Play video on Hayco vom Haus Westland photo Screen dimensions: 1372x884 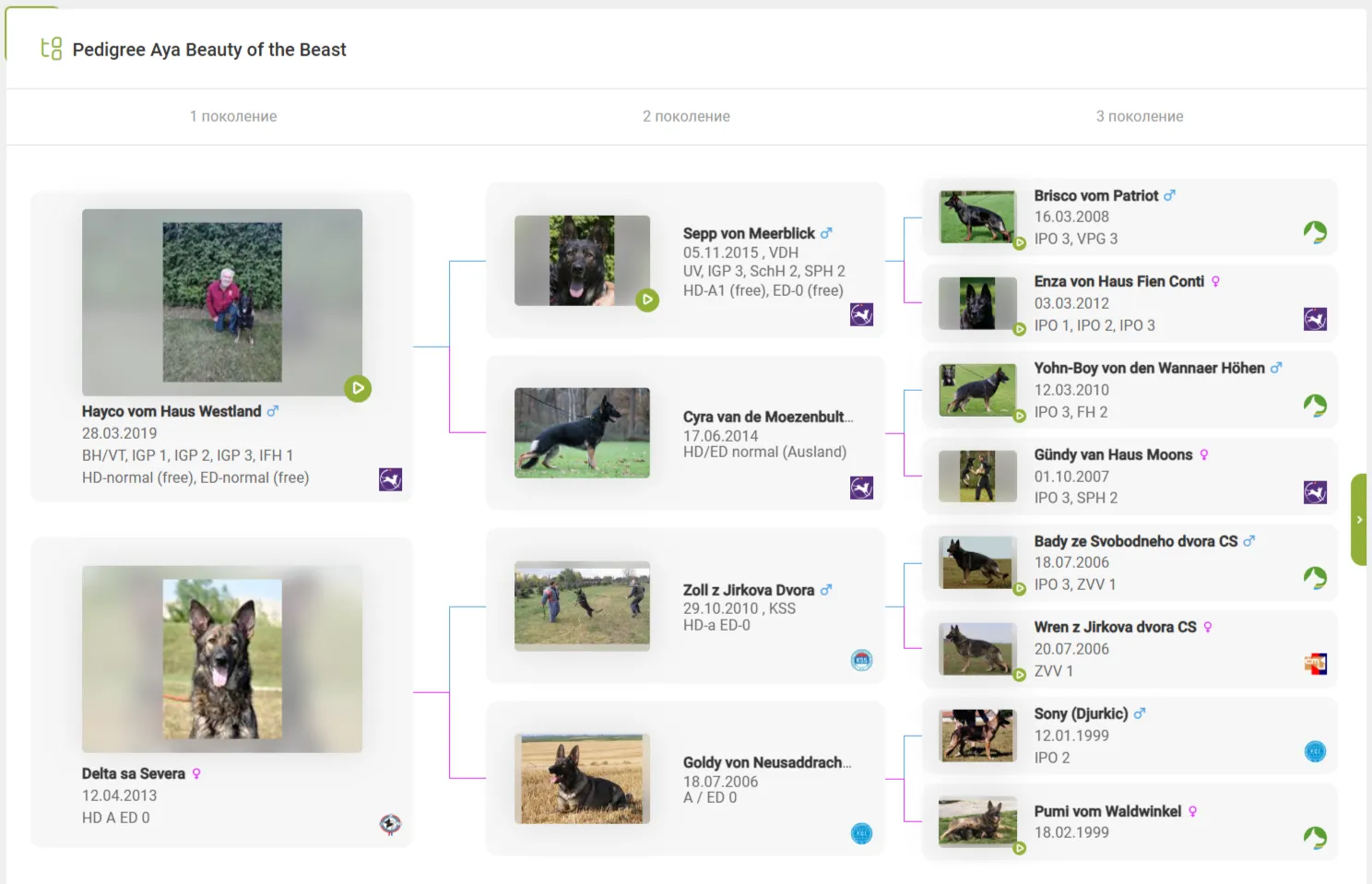tap(358, 389)
